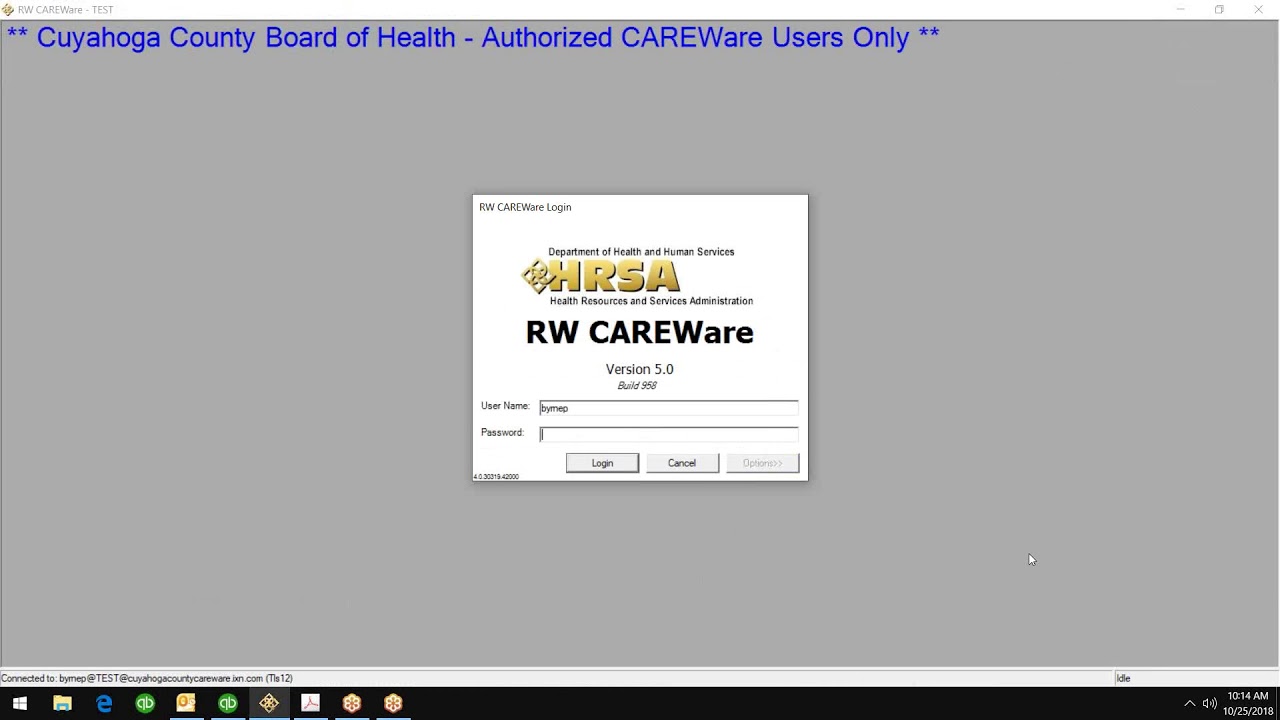
Task: Click the 'Version 5.0' text
Action: pos(640,369)
